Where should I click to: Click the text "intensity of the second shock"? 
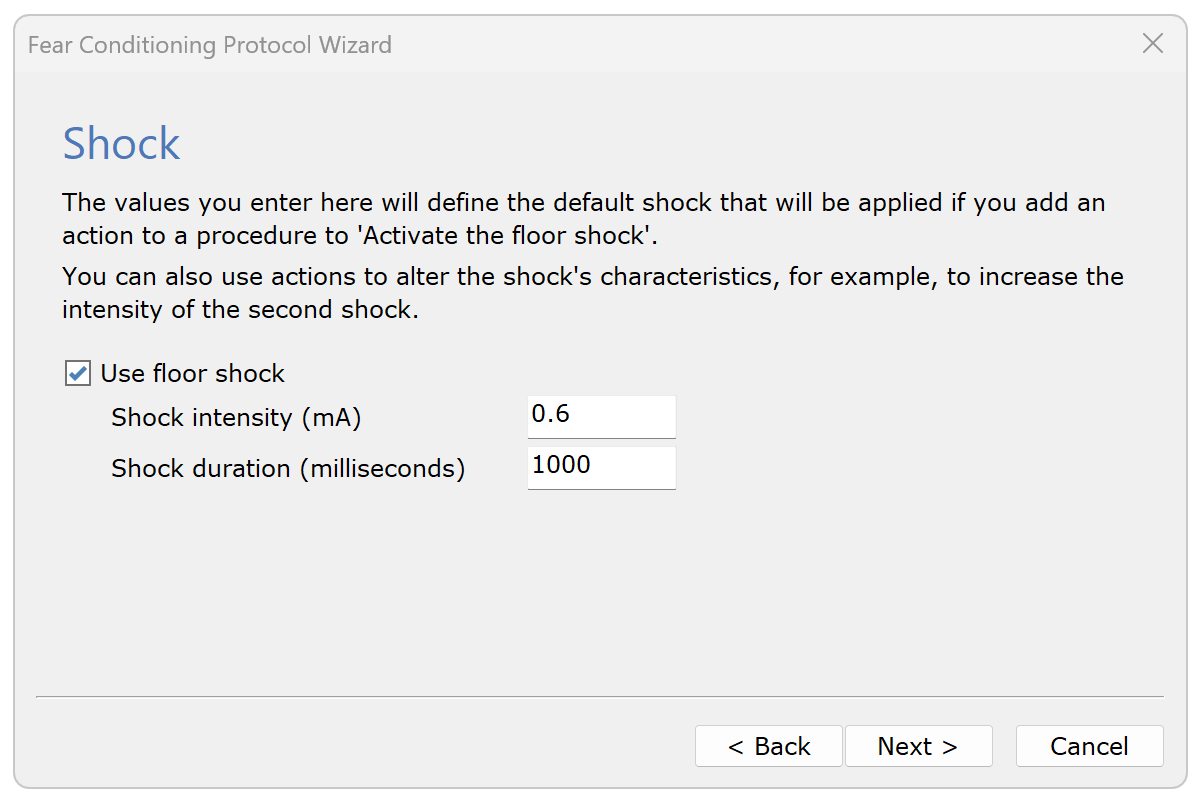[239, 310]
